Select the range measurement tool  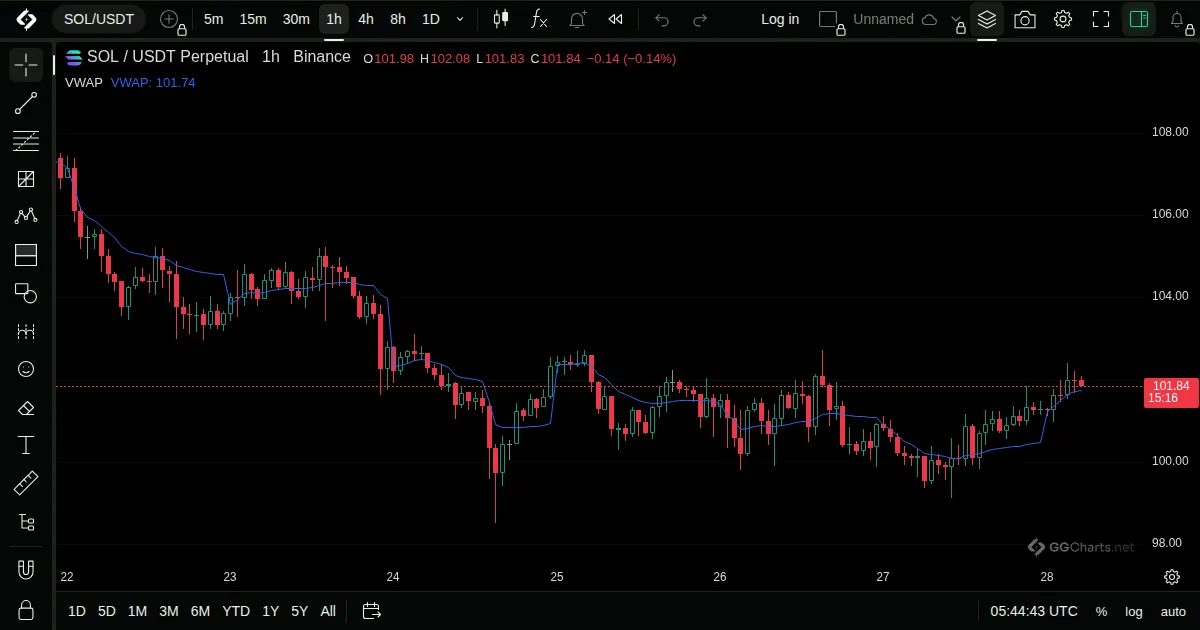[26, 331]
